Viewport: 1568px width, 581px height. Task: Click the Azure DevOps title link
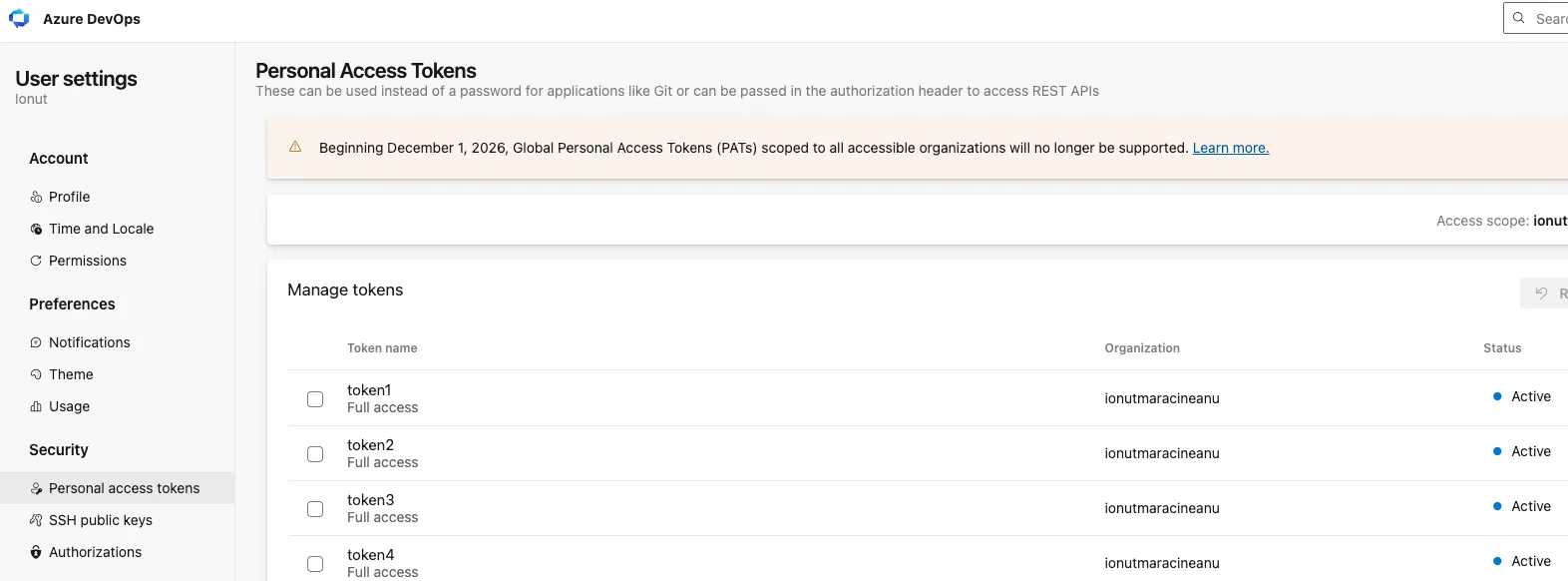click(92, 19)
